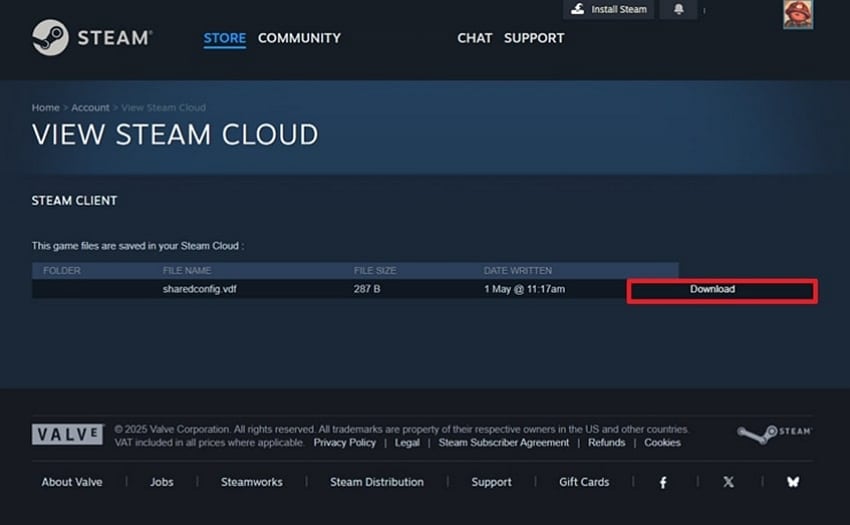Go to Account breadcrumb link

(90, 107)
